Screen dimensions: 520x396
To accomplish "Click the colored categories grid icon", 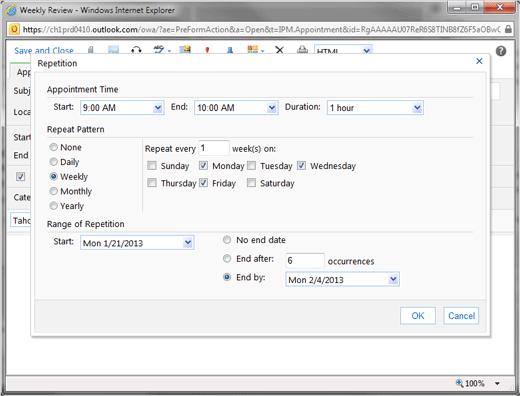I will pyautogui.click(x=253, y=50).
